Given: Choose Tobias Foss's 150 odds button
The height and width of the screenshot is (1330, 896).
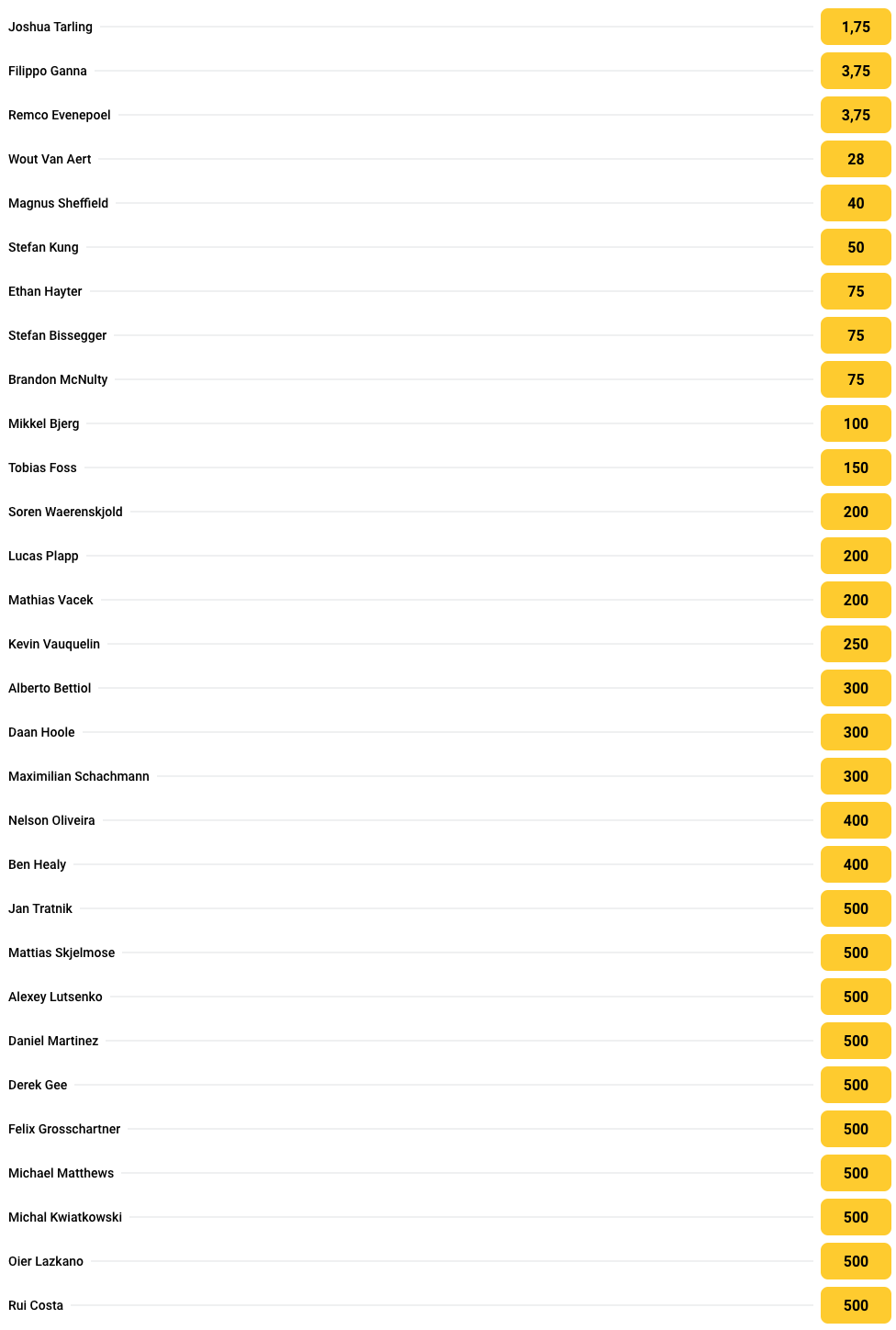Looking at the screenshot, I should (856, 468).
